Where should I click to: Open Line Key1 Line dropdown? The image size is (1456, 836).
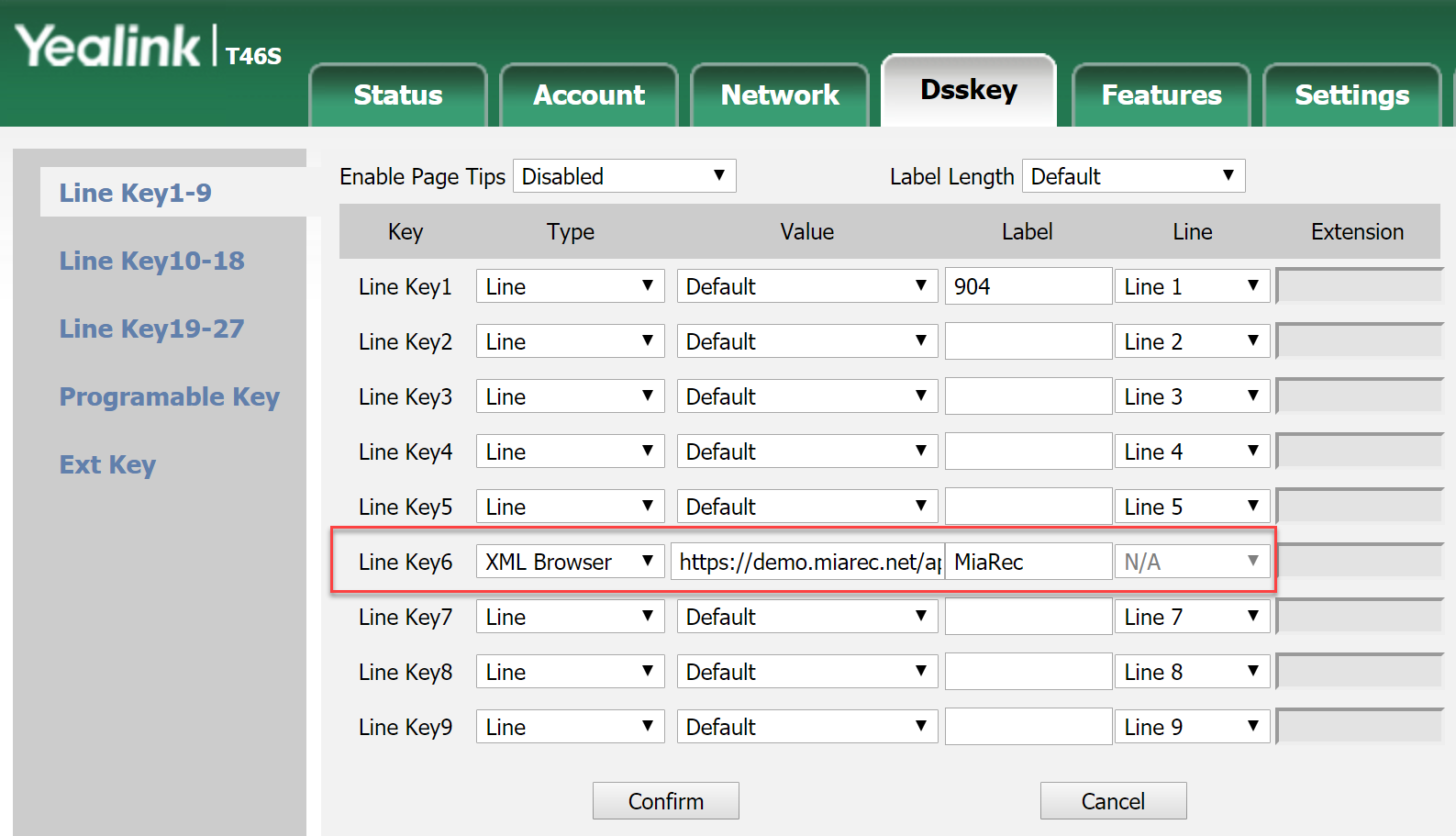pyautogui.click(x=1192, y=286)
